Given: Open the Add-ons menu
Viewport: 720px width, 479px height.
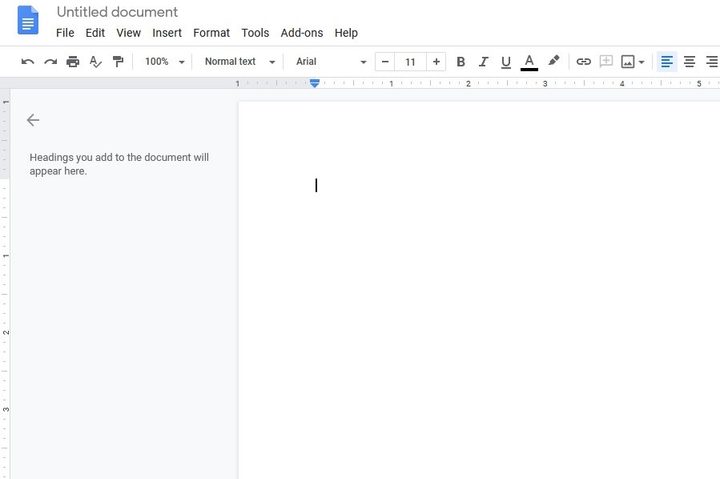Looking at the screenshot, I should [302, 33].
